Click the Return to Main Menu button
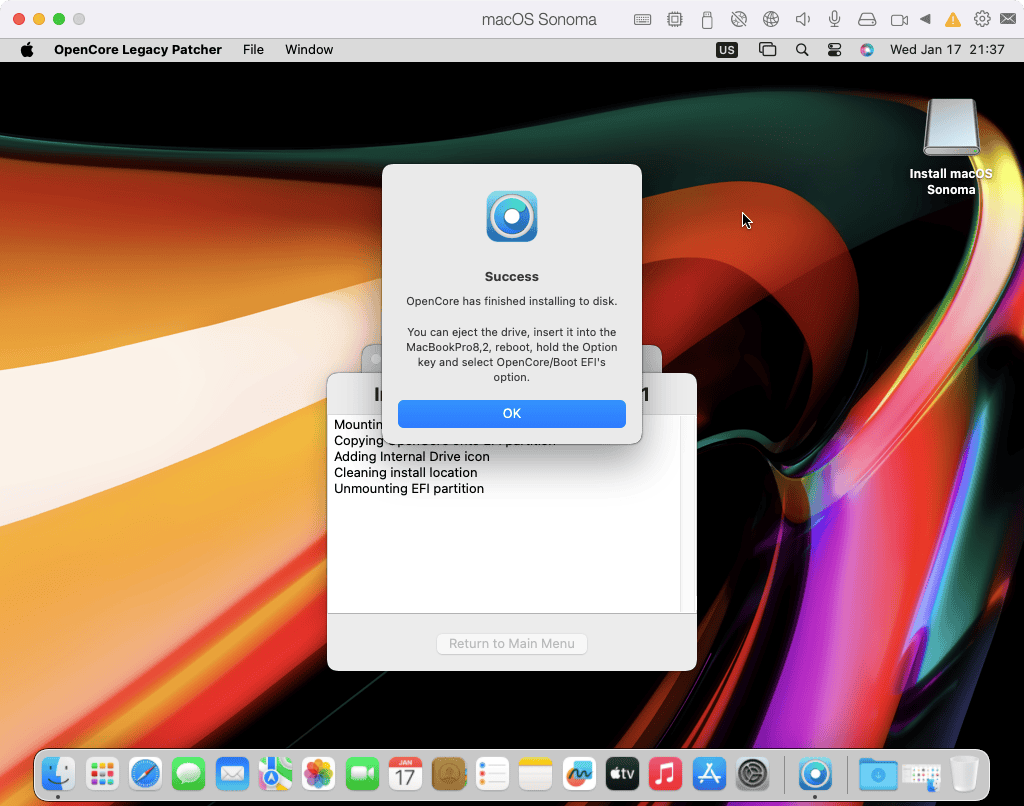Viewport: 1024px width, 806px height. [511, 644]
